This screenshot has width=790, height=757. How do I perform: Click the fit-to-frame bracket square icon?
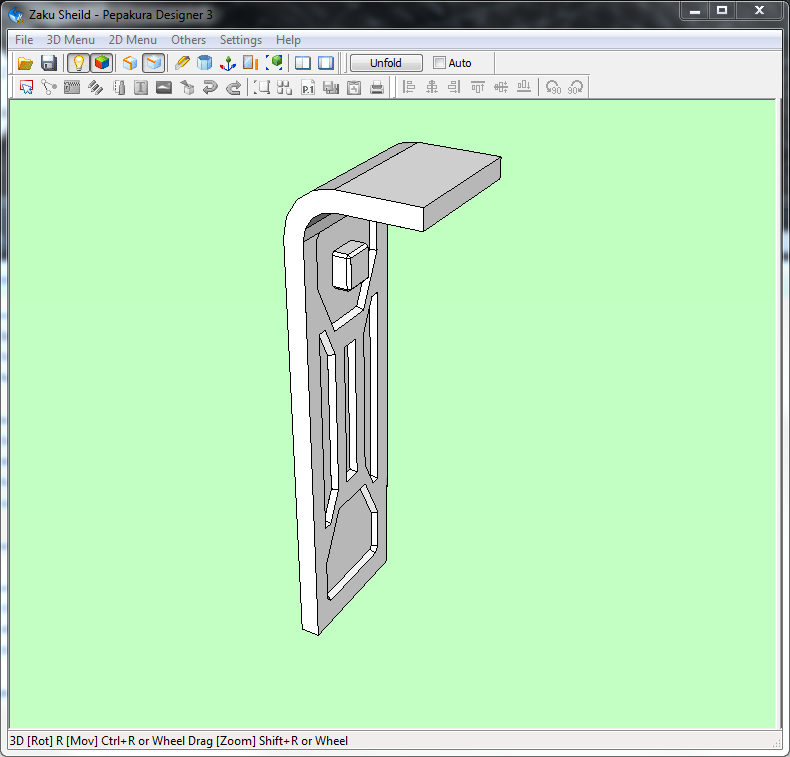[x=262, y=87]
